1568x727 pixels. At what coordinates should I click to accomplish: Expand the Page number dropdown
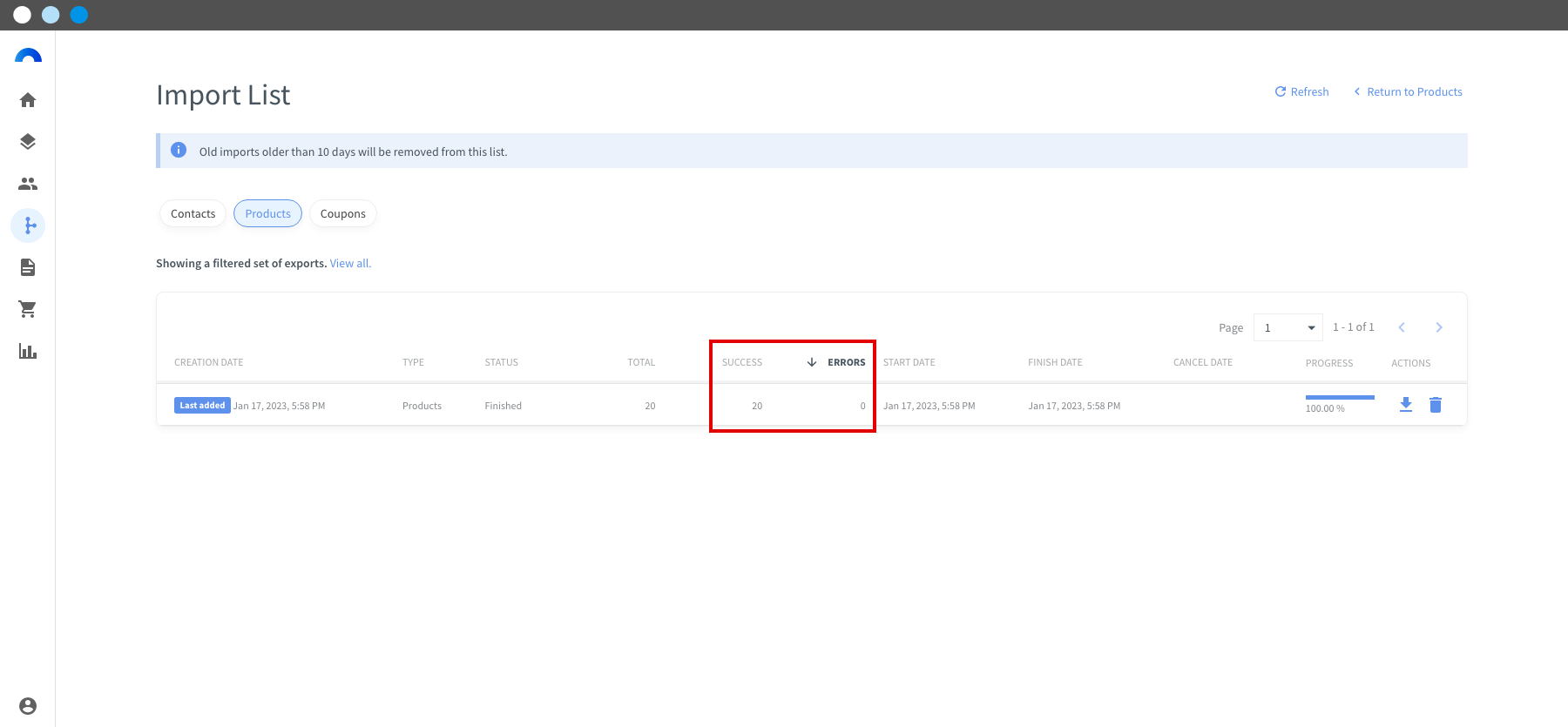(1288, 327)
